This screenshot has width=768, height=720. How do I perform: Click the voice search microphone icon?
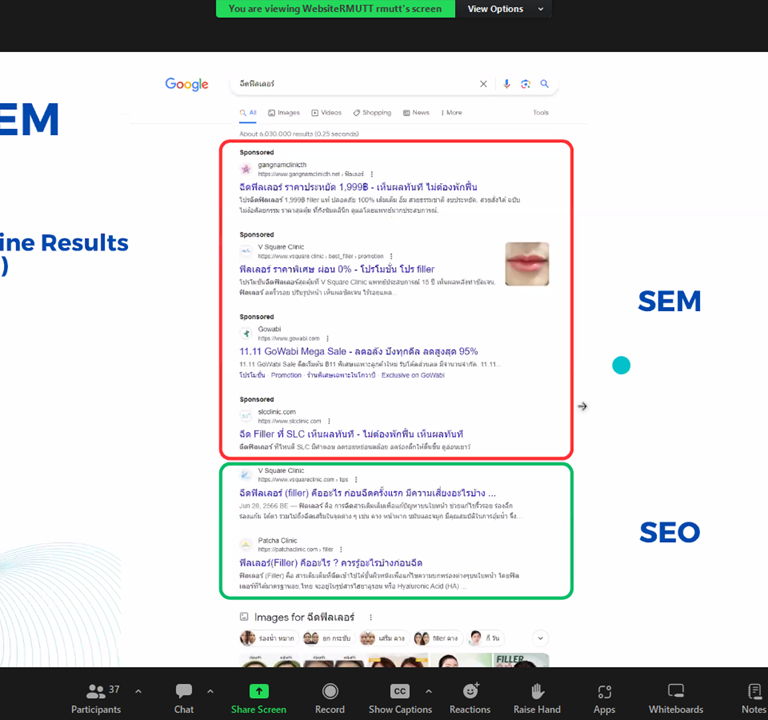point(506,84)
